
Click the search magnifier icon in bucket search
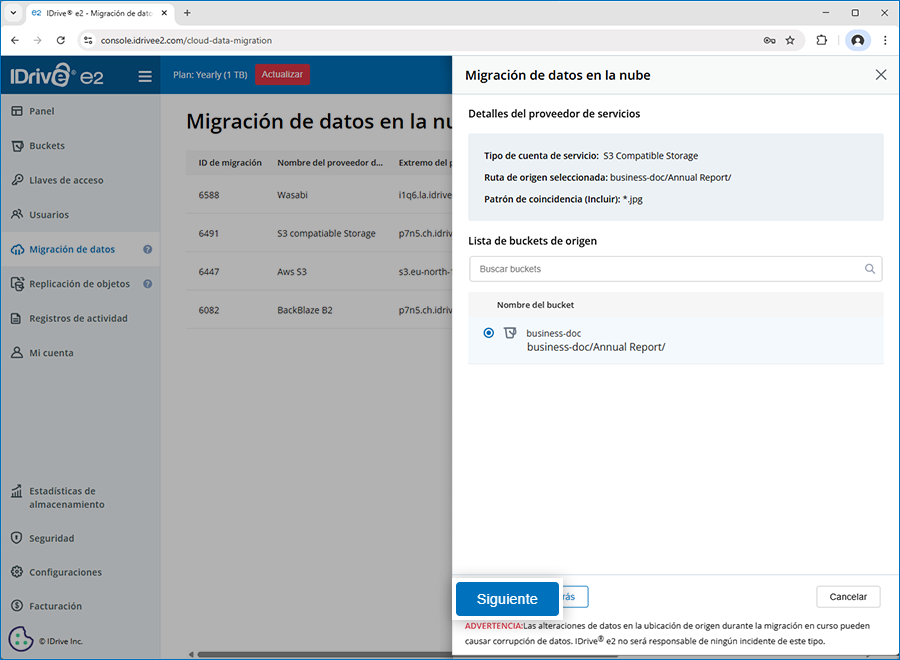coord(870,269)
